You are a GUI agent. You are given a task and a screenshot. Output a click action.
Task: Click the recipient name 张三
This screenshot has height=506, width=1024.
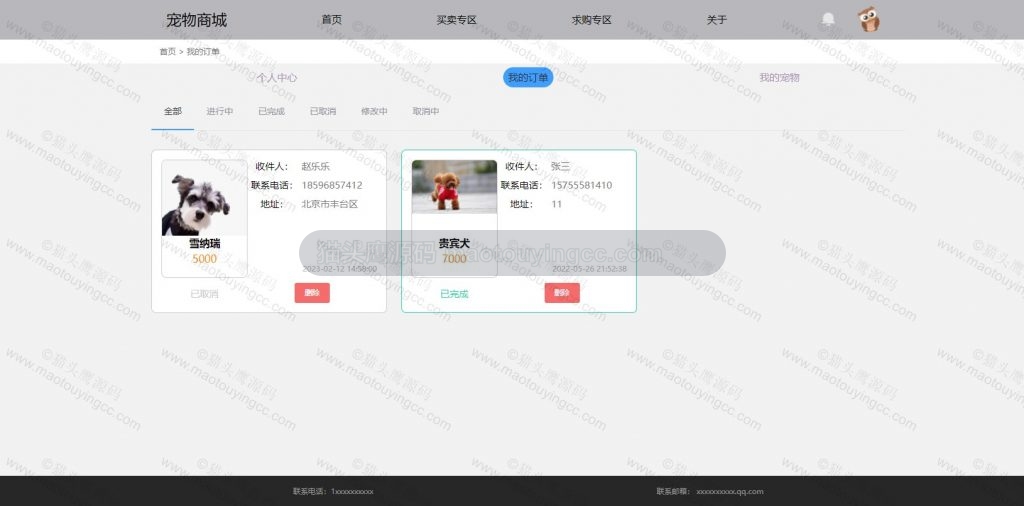(561, 166)
